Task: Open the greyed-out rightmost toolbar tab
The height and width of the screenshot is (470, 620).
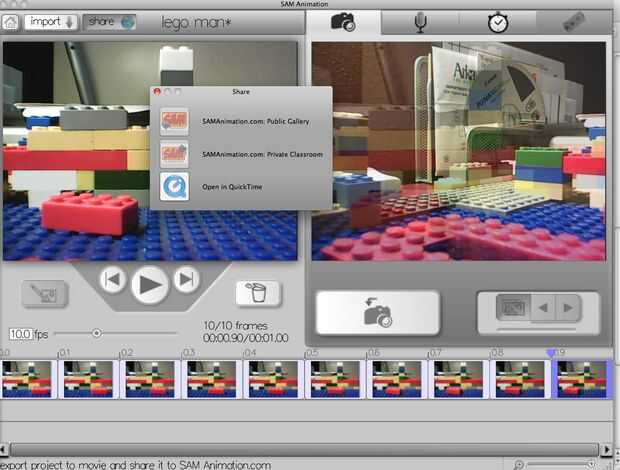Action: tap(574, 22)
